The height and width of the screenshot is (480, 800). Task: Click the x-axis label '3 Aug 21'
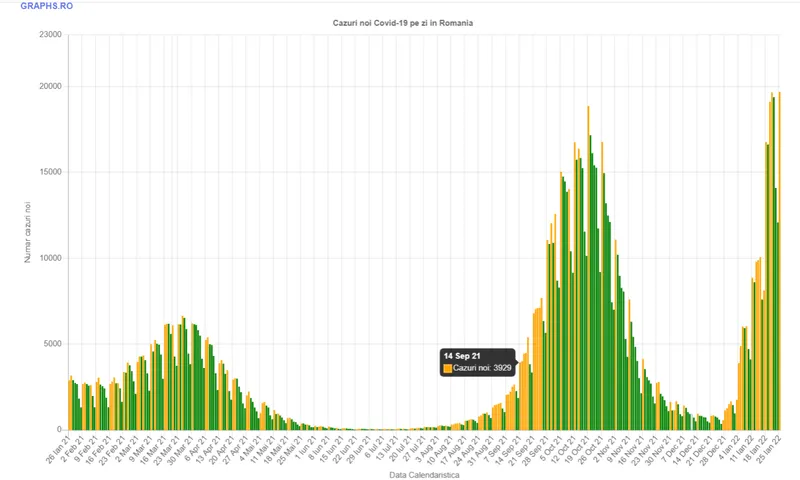click(x=428, y=448)
